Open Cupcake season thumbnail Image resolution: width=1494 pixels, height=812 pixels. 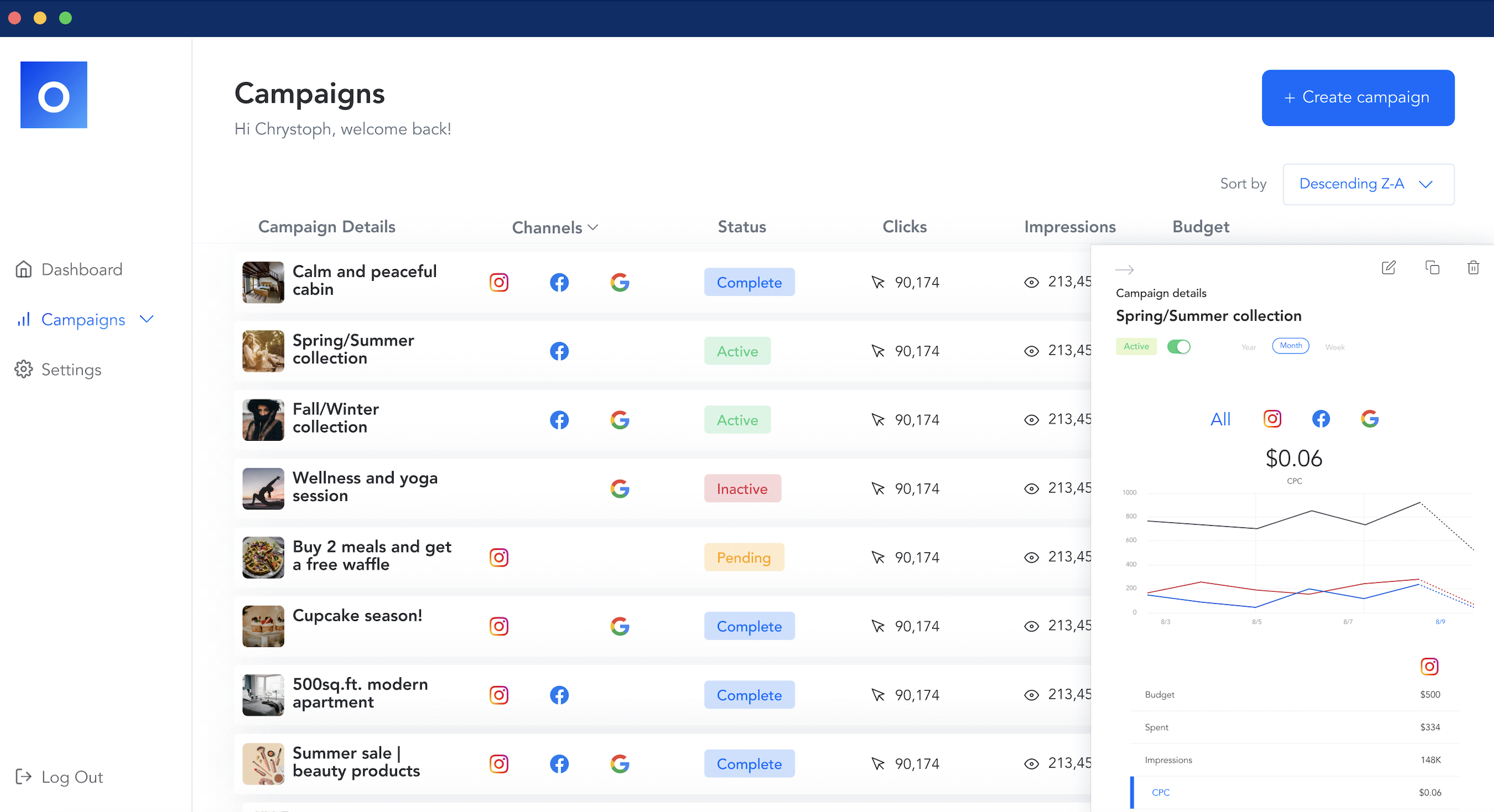coord(263,626)
